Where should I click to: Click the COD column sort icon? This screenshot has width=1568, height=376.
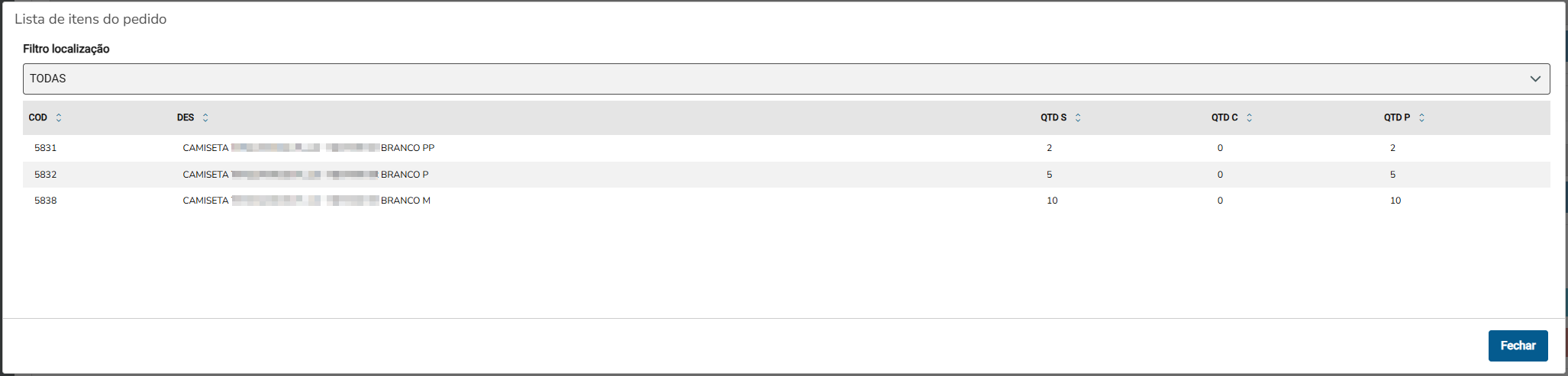click(59, 117)
